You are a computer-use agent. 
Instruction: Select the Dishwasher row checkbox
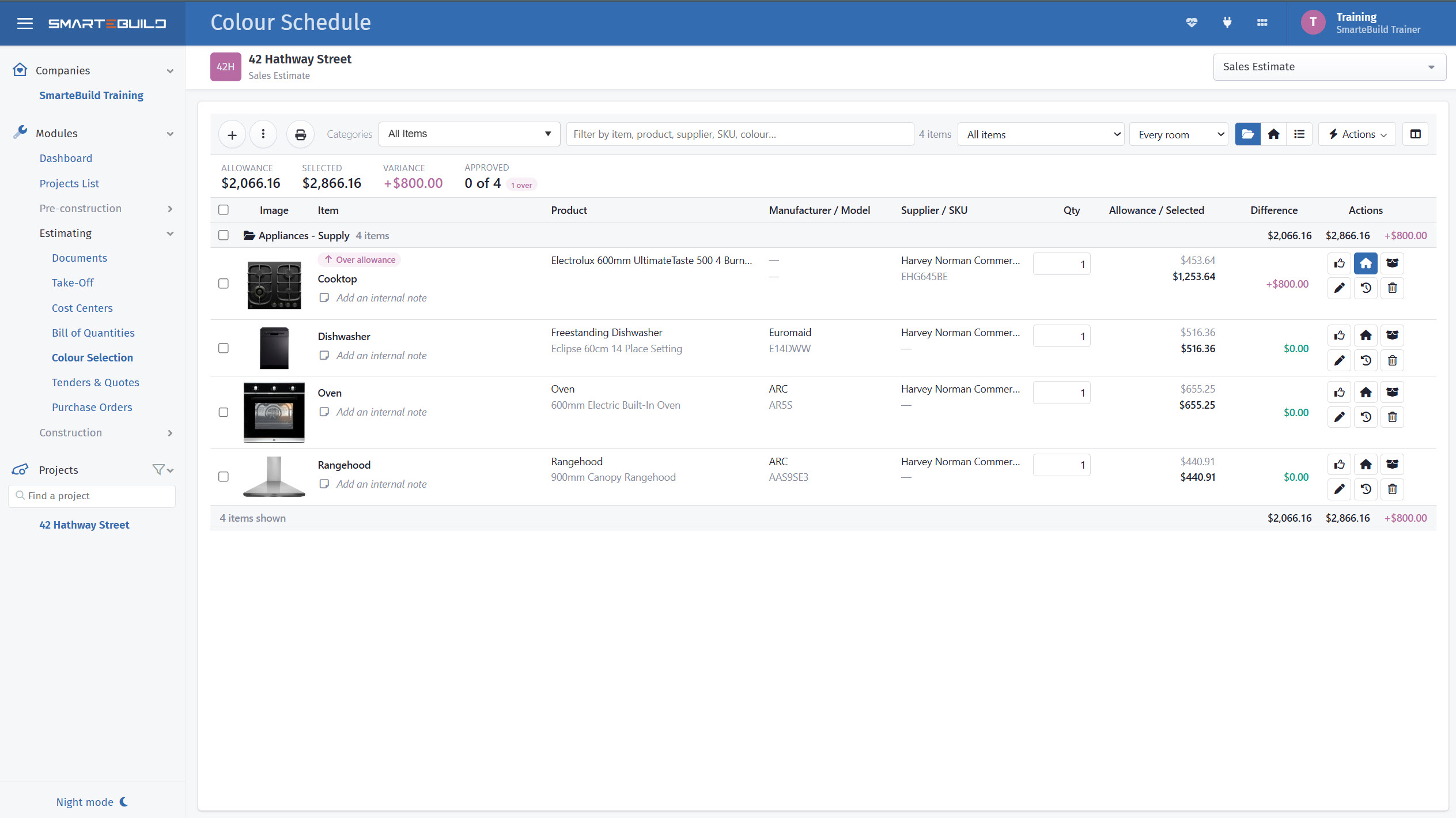point(224,348)
